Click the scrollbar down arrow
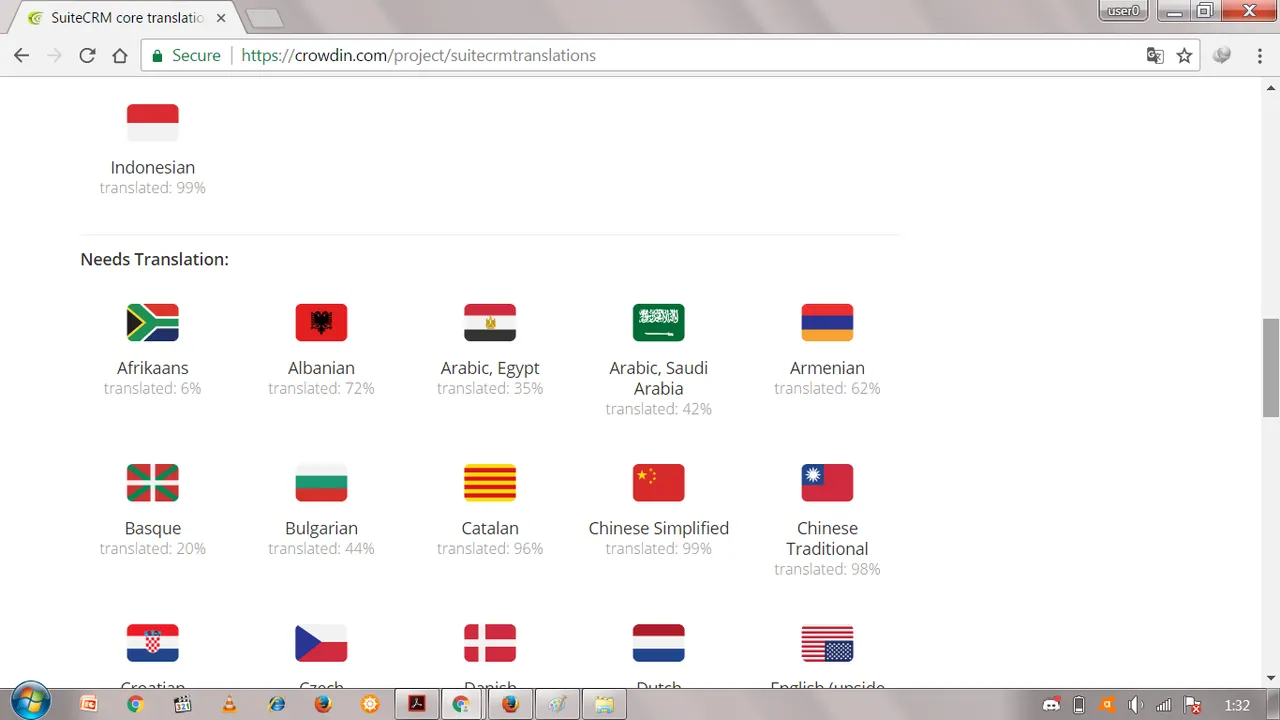 click(1271, 678)
